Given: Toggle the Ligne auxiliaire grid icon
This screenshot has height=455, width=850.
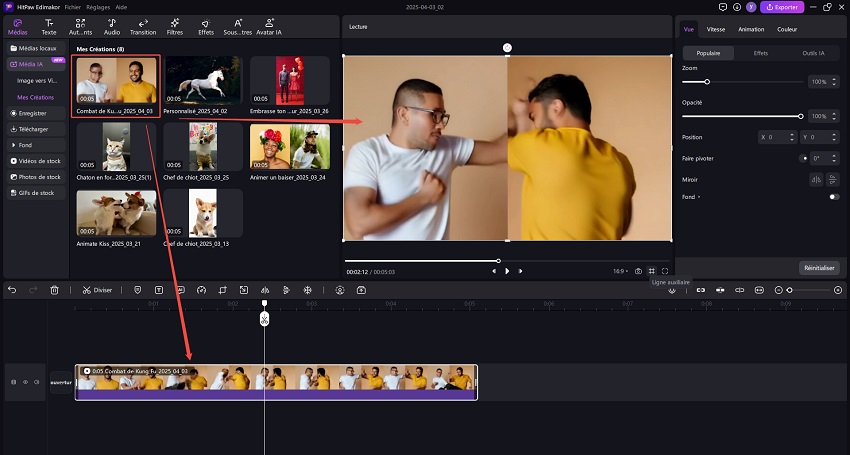Looking at the screenshot, I should click(x=652, y=271).
